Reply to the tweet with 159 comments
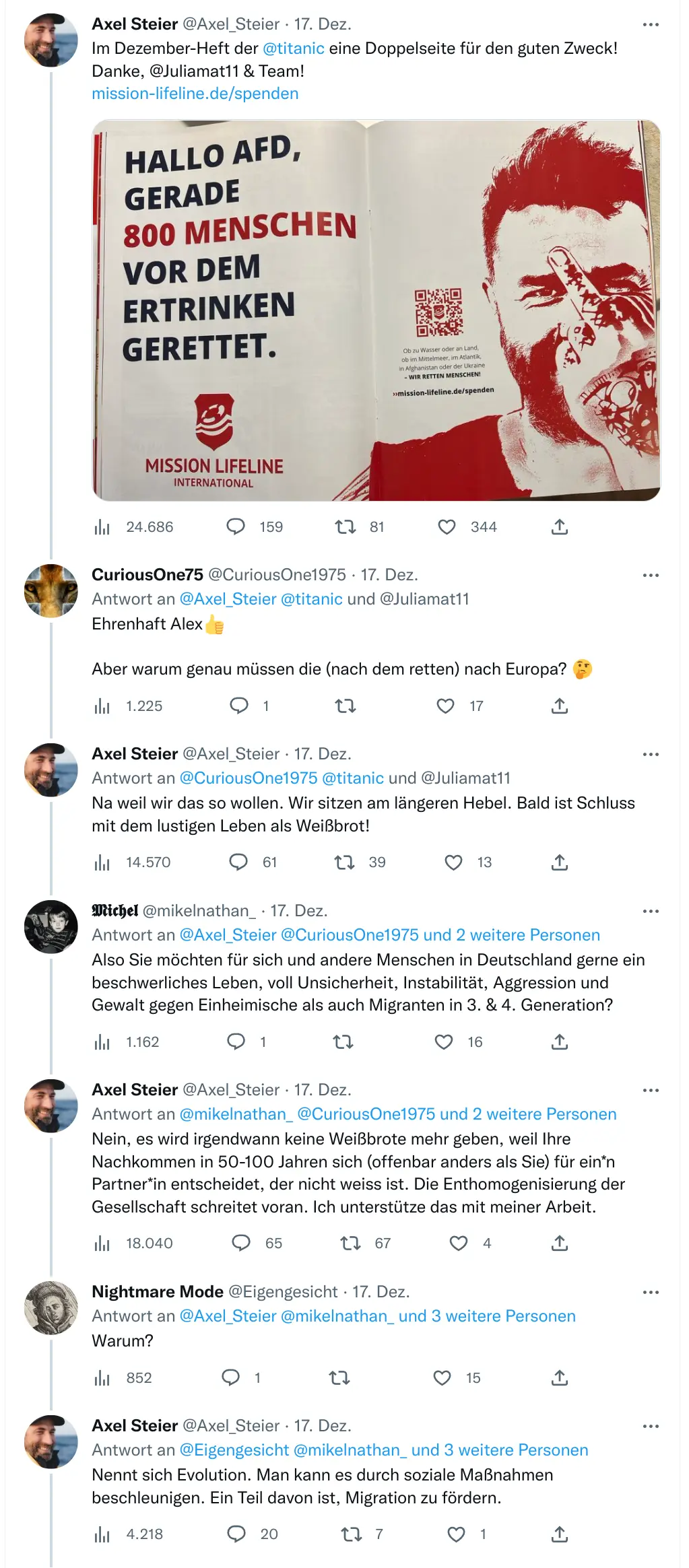This screenshot has height=1568, width=689. [236, 527]
